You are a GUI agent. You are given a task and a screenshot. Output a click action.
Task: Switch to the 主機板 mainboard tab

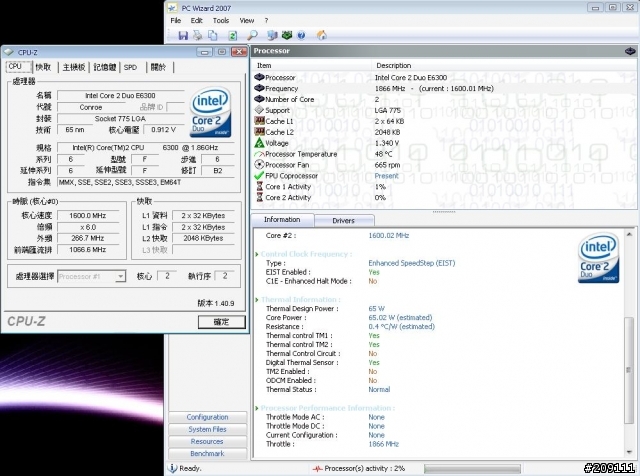point(74,67)
